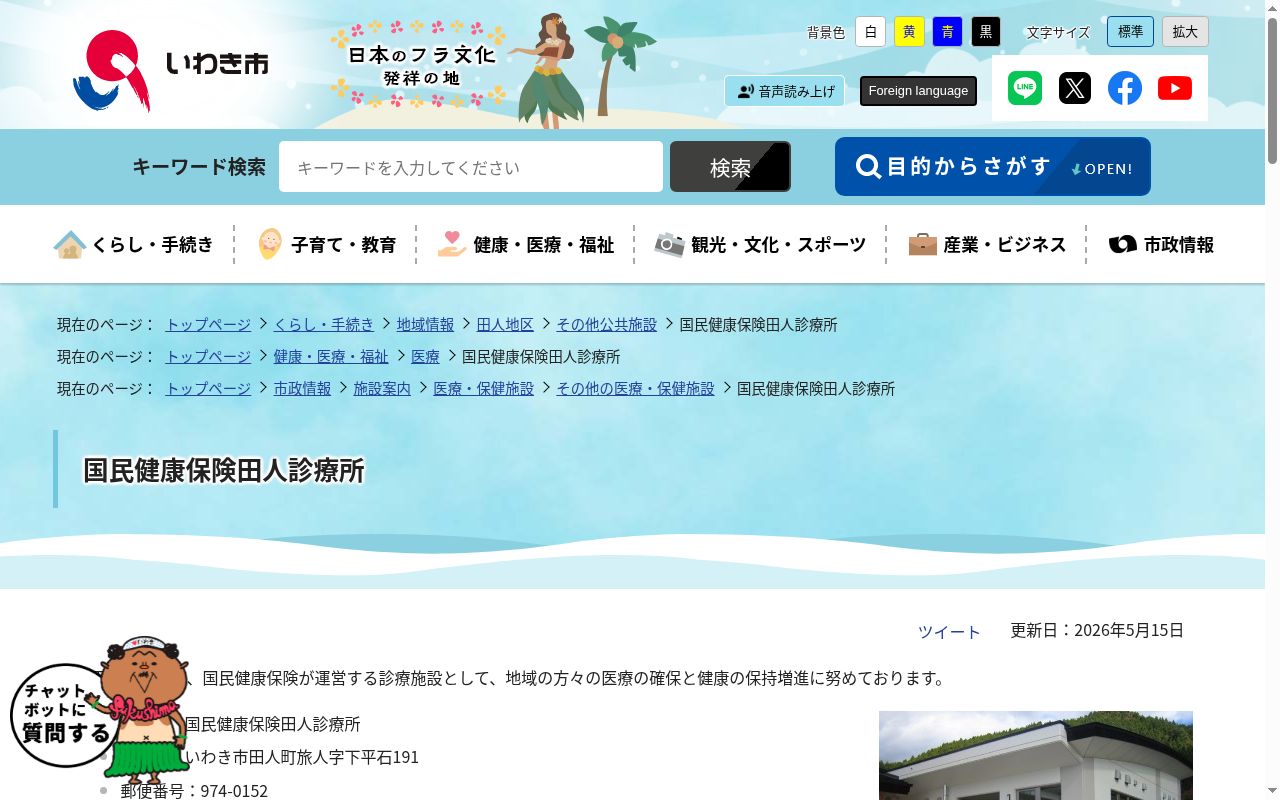Follow the その他公共施設 breadcrumb link
This screenshot has height=800, width=1280.
[607, 324]
